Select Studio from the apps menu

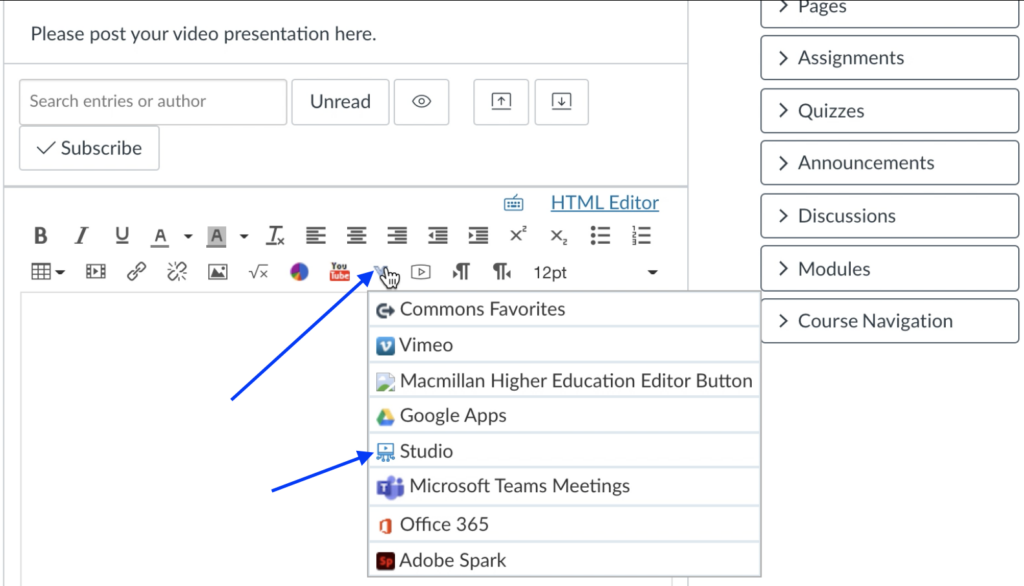[x=426, y=452]
